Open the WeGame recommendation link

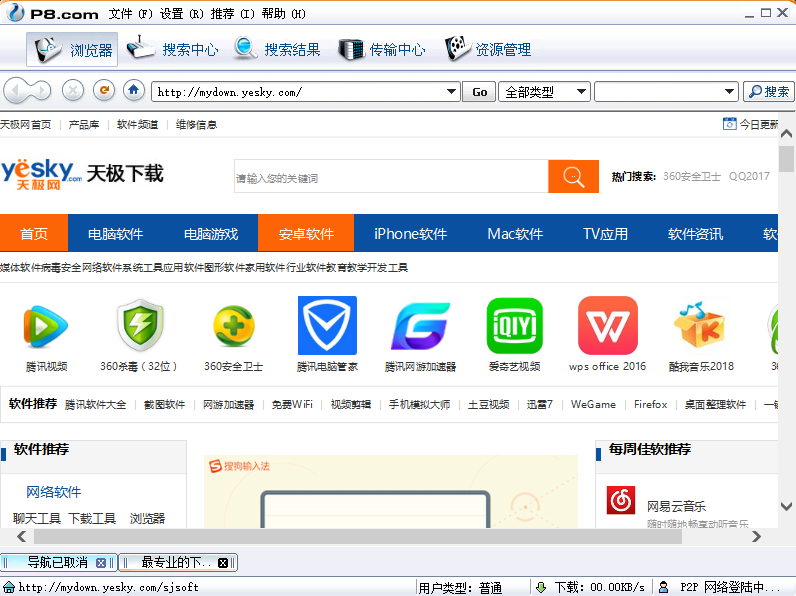[x=593, y=405]
